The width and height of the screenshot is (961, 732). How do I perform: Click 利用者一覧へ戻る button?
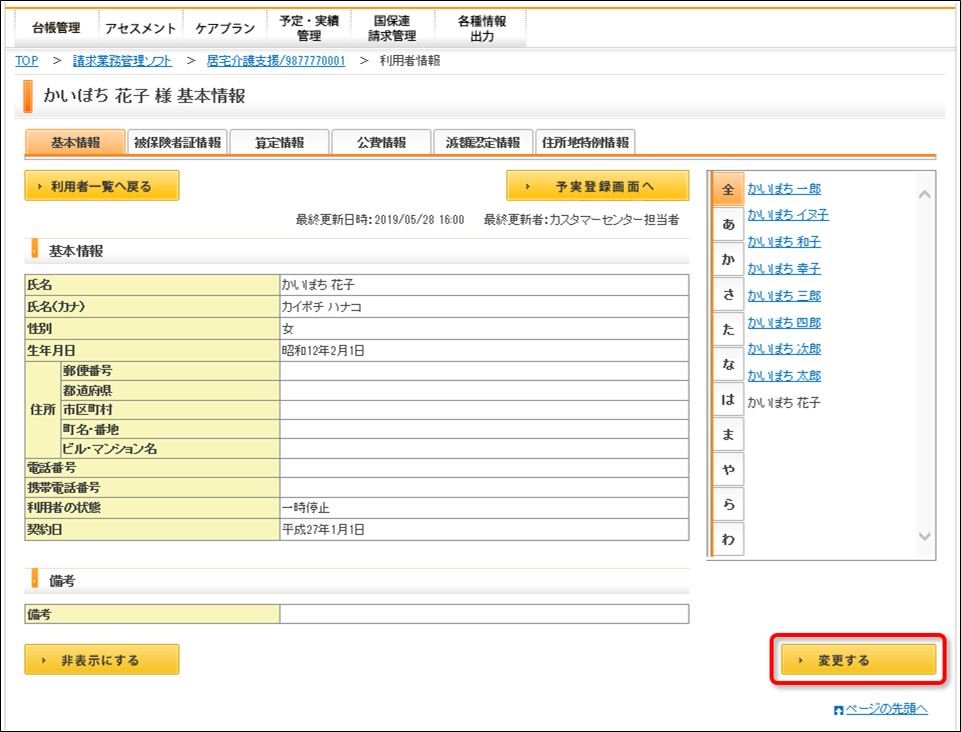tap(102, 186)
